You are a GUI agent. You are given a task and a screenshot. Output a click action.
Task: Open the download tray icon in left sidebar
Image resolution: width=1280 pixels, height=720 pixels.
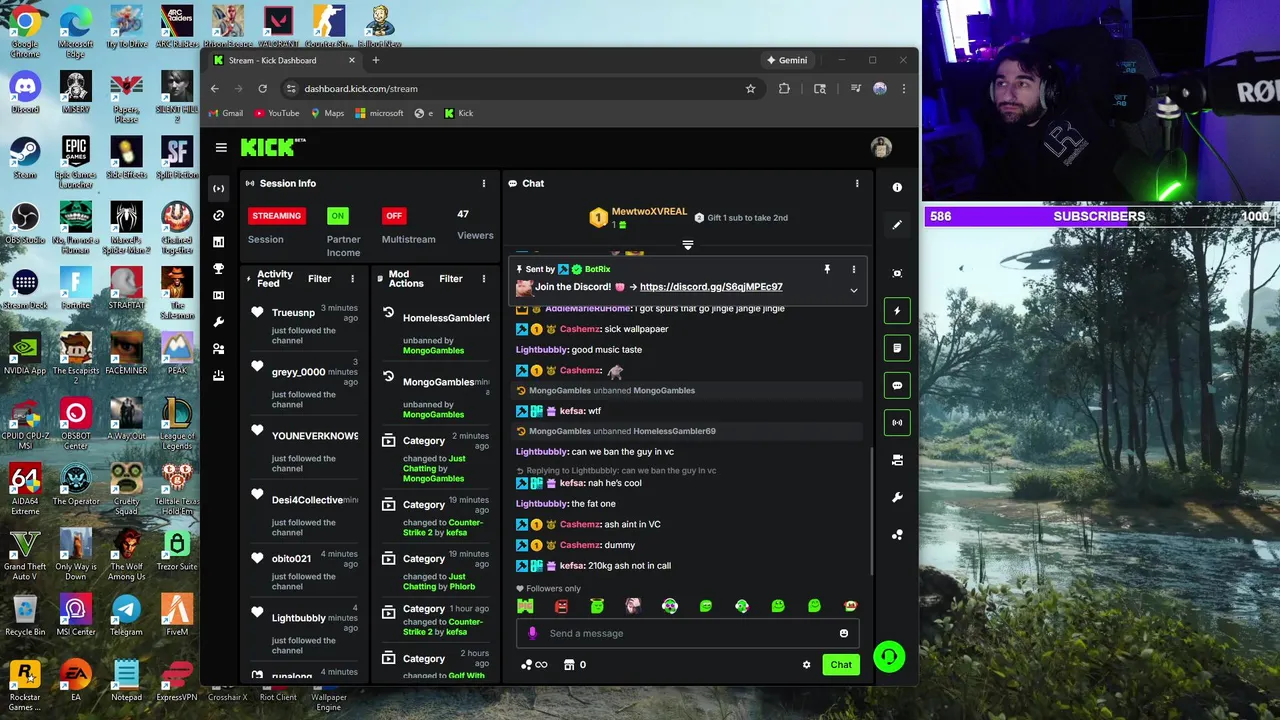click(x=219, y=376)
